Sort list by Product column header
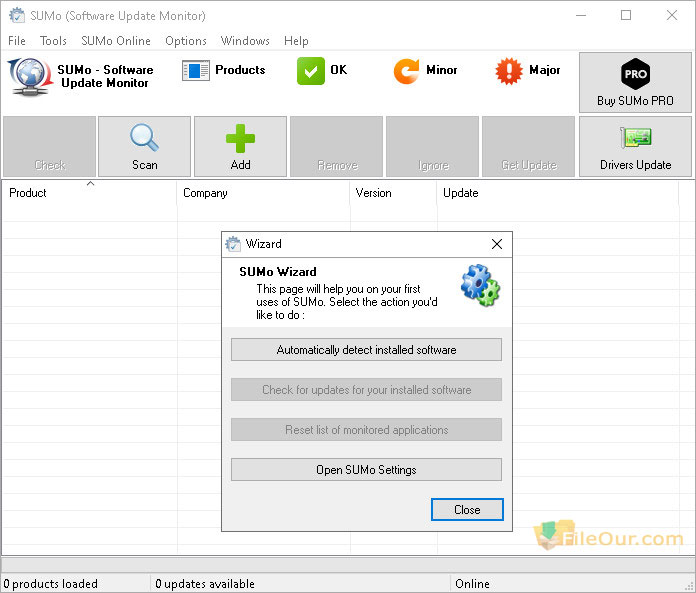 88,193
